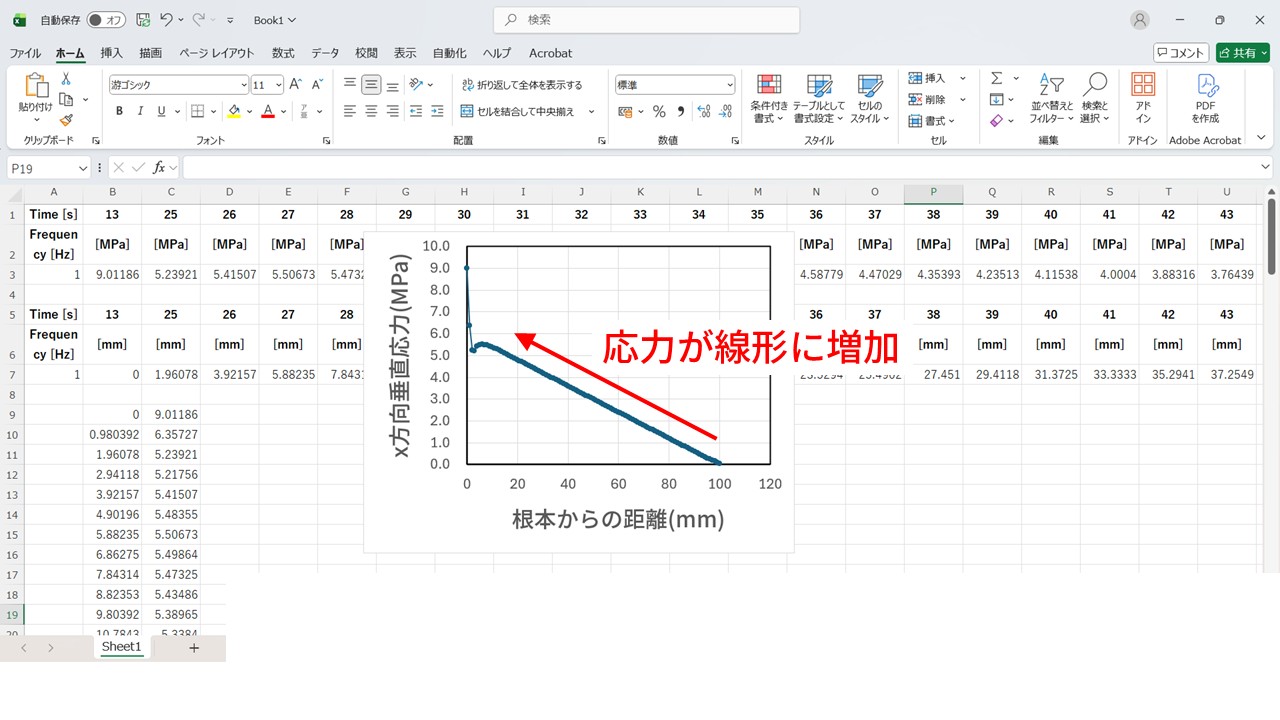
Task: Open the font name dropdown 游ゴシック
Action: (243, 85)
